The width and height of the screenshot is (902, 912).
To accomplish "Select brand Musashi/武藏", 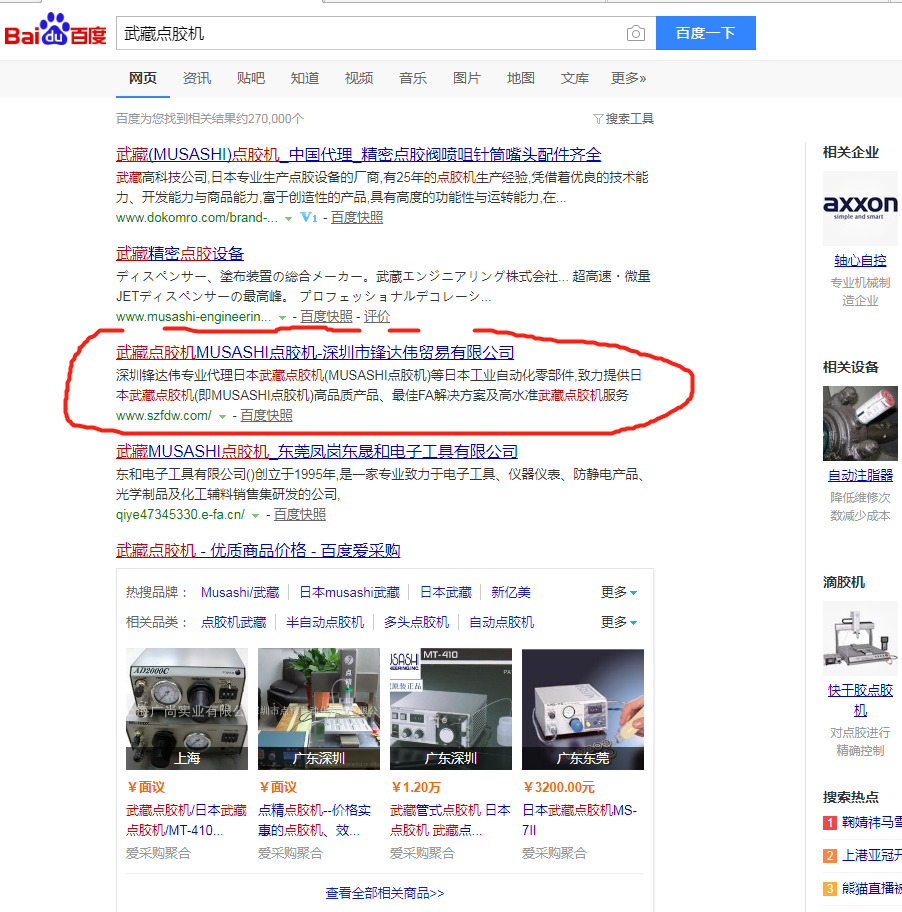I will tap(240, 592).
